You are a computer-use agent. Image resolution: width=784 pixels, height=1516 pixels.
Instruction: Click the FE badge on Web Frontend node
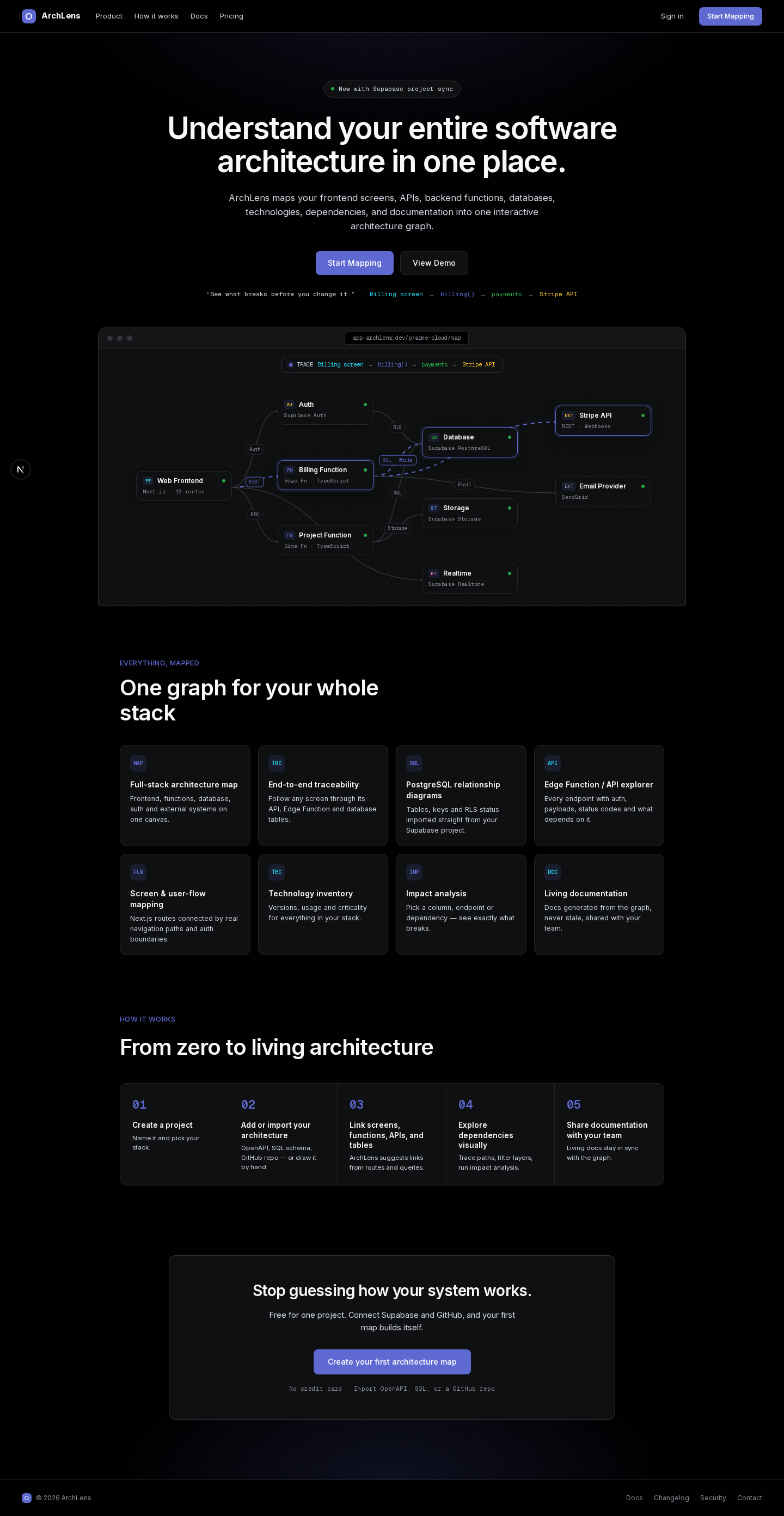coord(148,481)
